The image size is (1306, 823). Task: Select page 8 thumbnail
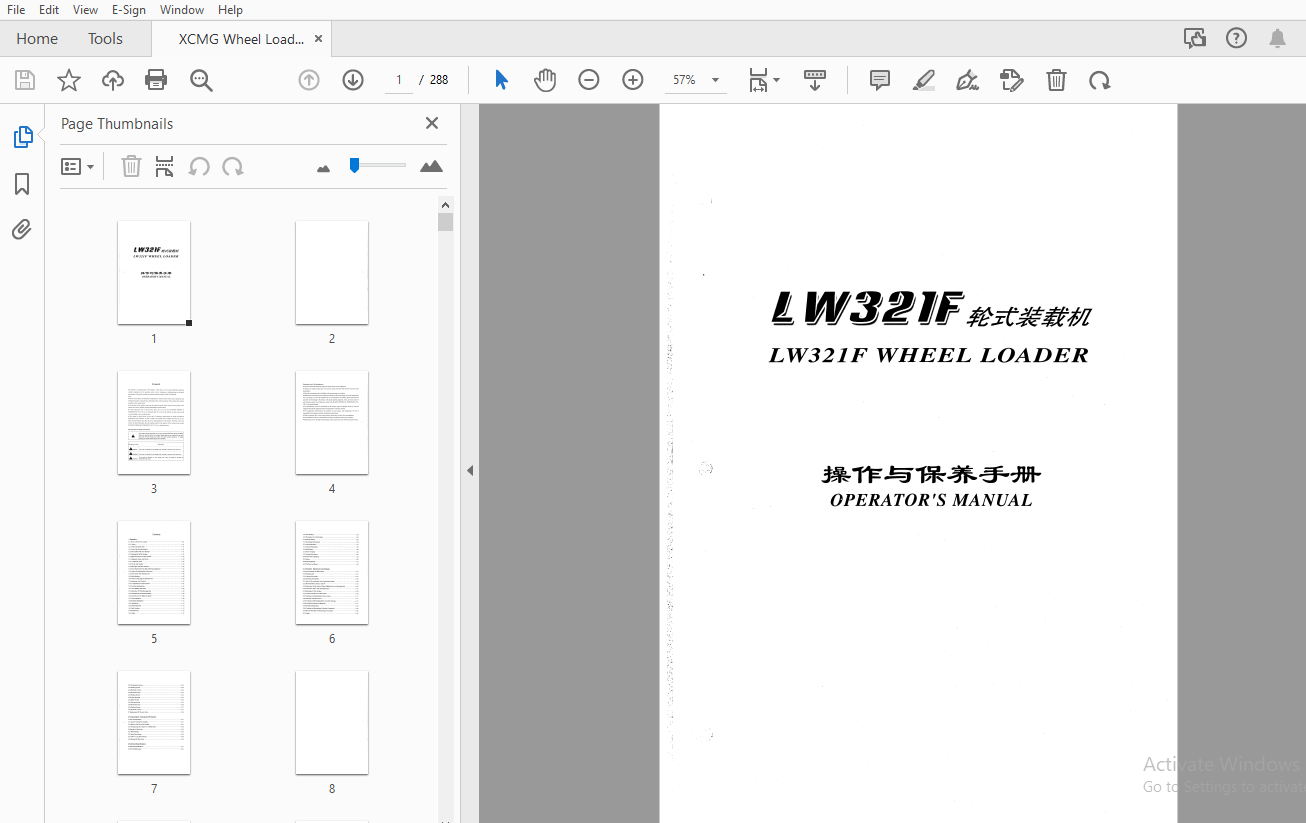point(332,723)
